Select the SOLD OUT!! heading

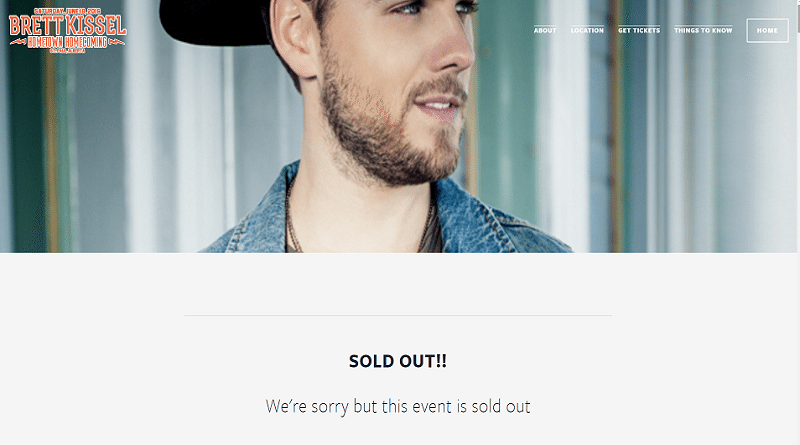(x=398, y=362)
